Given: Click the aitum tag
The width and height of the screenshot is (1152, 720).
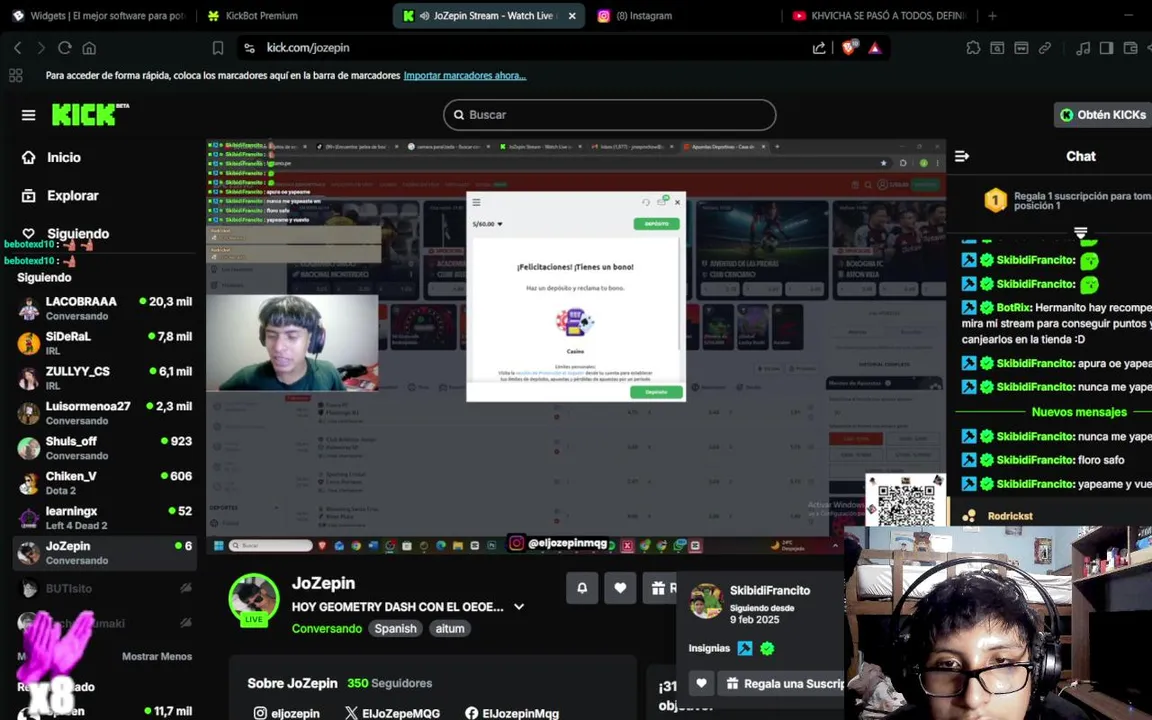Looking at the screenshot, I should (450, 628).
